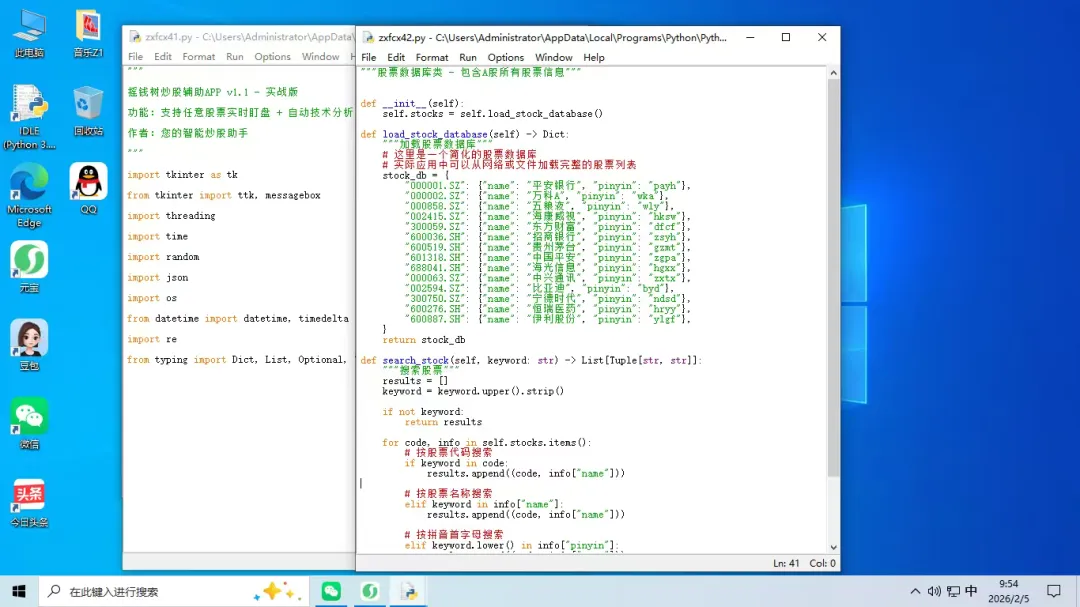Launch Microsoft Edge from desktop

pyautogui.click(x=29, y=196)
